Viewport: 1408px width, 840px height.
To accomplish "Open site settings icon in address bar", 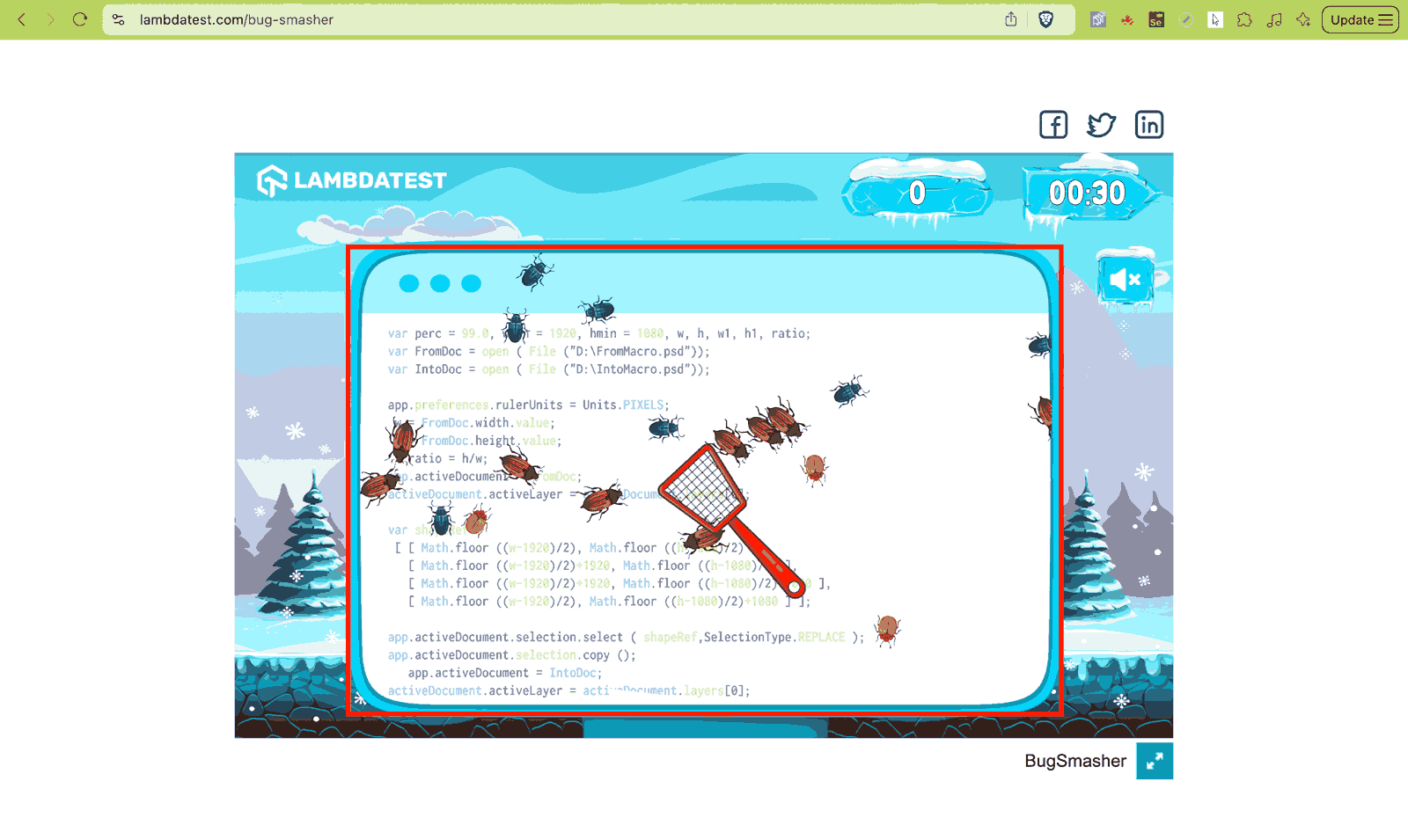I will tap(118, 19).
